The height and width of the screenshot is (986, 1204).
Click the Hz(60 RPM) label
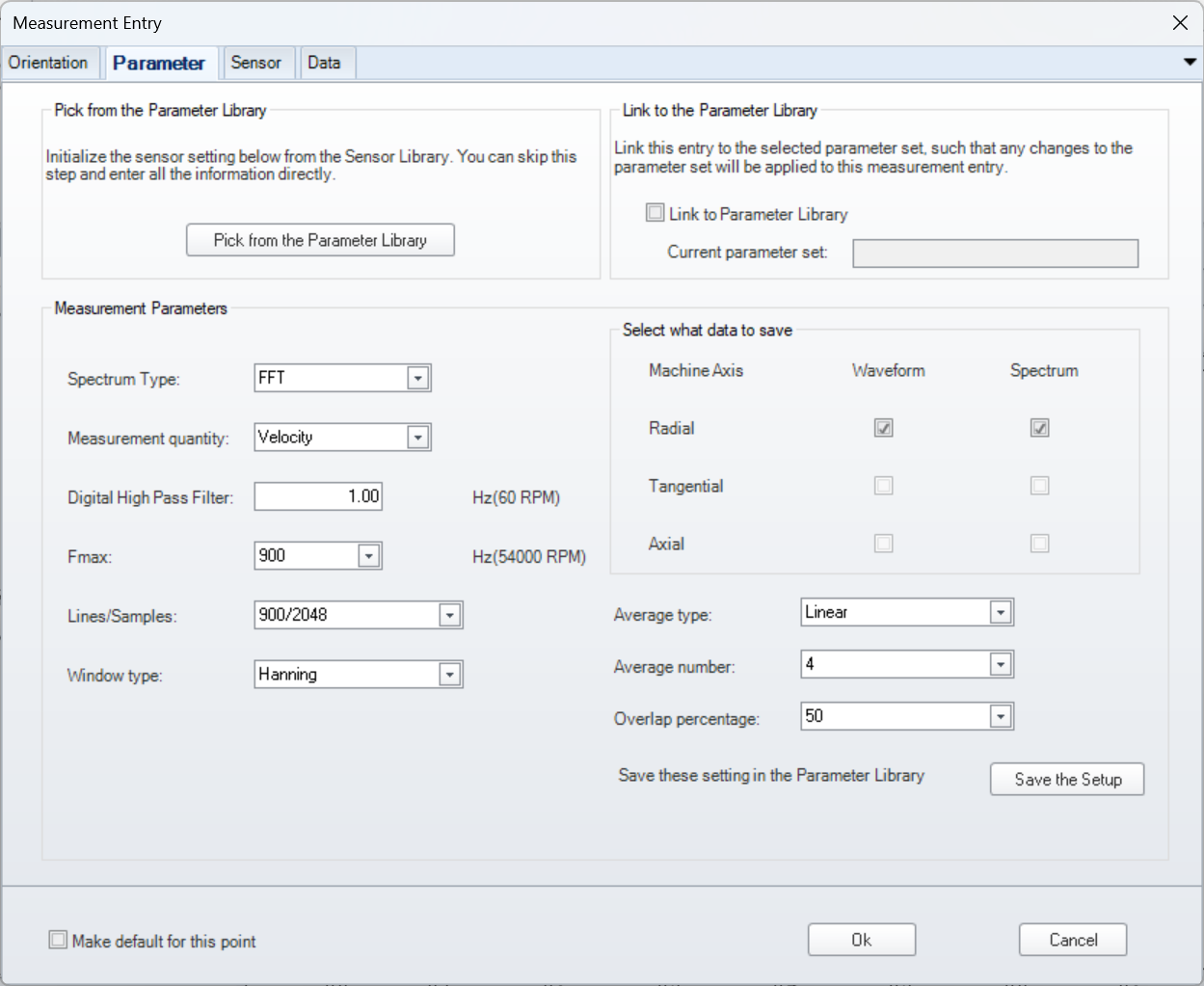(516, 497)
